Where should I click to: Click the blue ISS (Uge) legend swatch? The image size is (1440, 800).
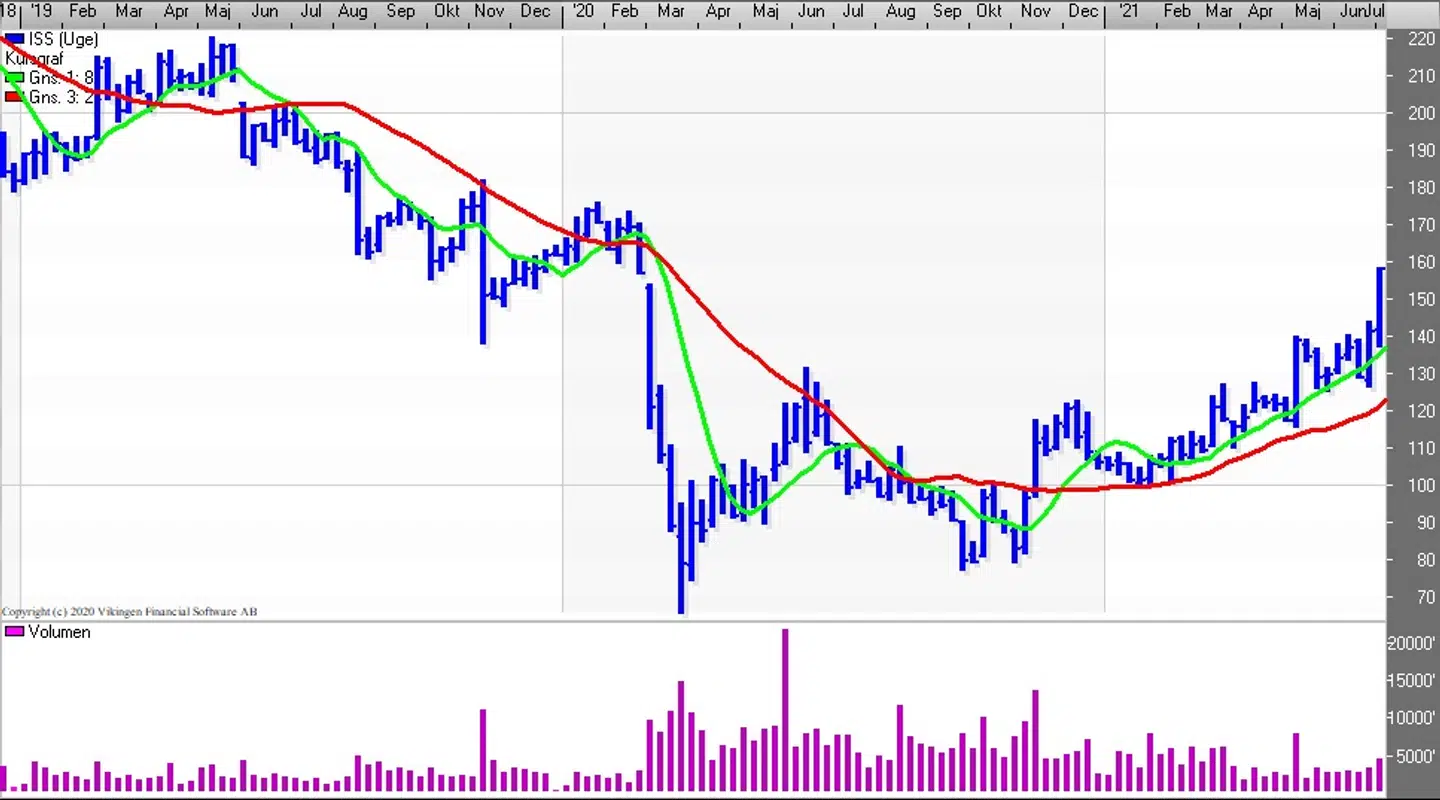click(x=14, y=40)
